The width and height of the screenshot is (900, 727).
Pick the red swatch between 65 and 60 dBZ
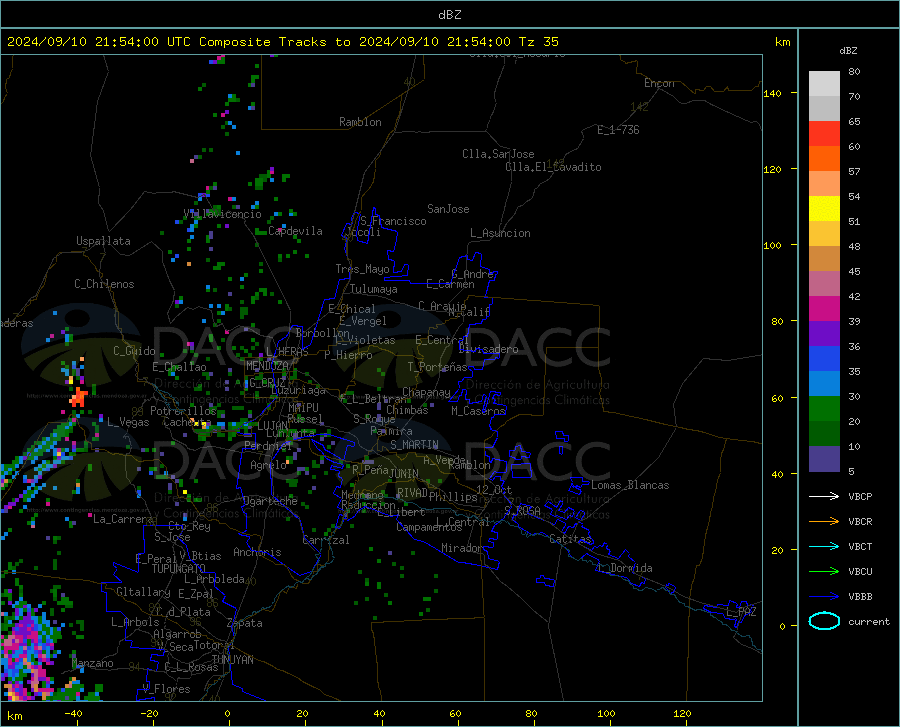pyautogui.click(x=824, y=134)
